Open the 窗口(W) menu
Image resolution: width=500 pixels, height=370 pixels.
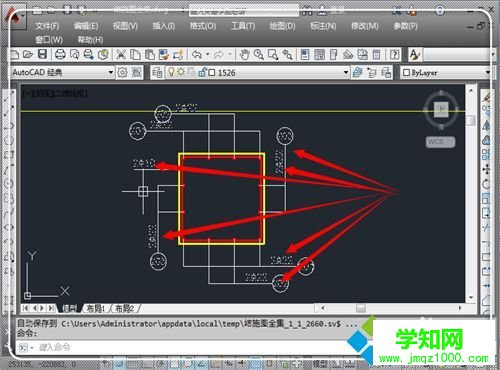[x=49, y=40]
